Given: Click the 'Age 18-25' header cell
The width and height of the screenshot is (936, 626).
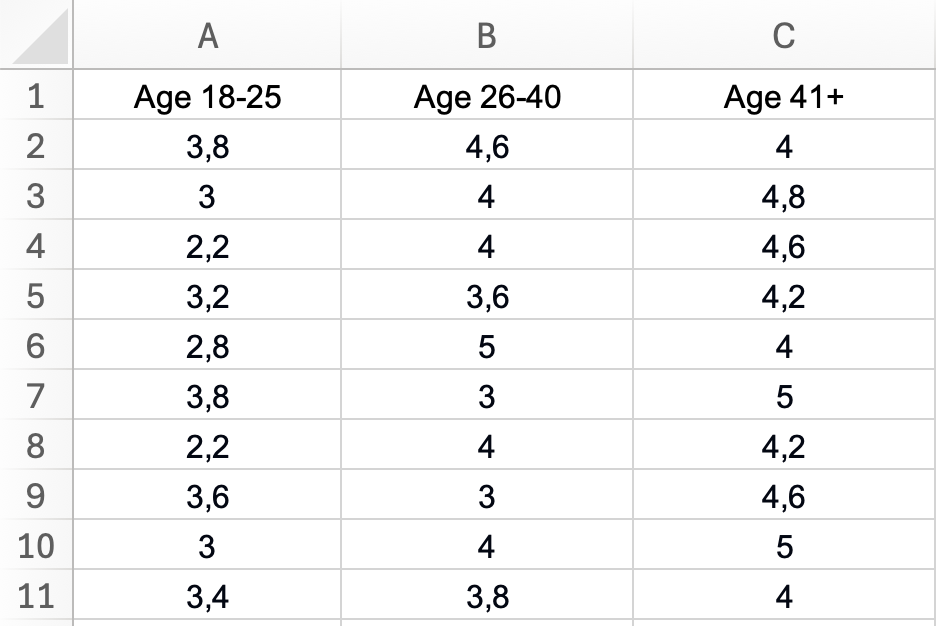Looking at the screenshot, I should (x=207, y=97).
